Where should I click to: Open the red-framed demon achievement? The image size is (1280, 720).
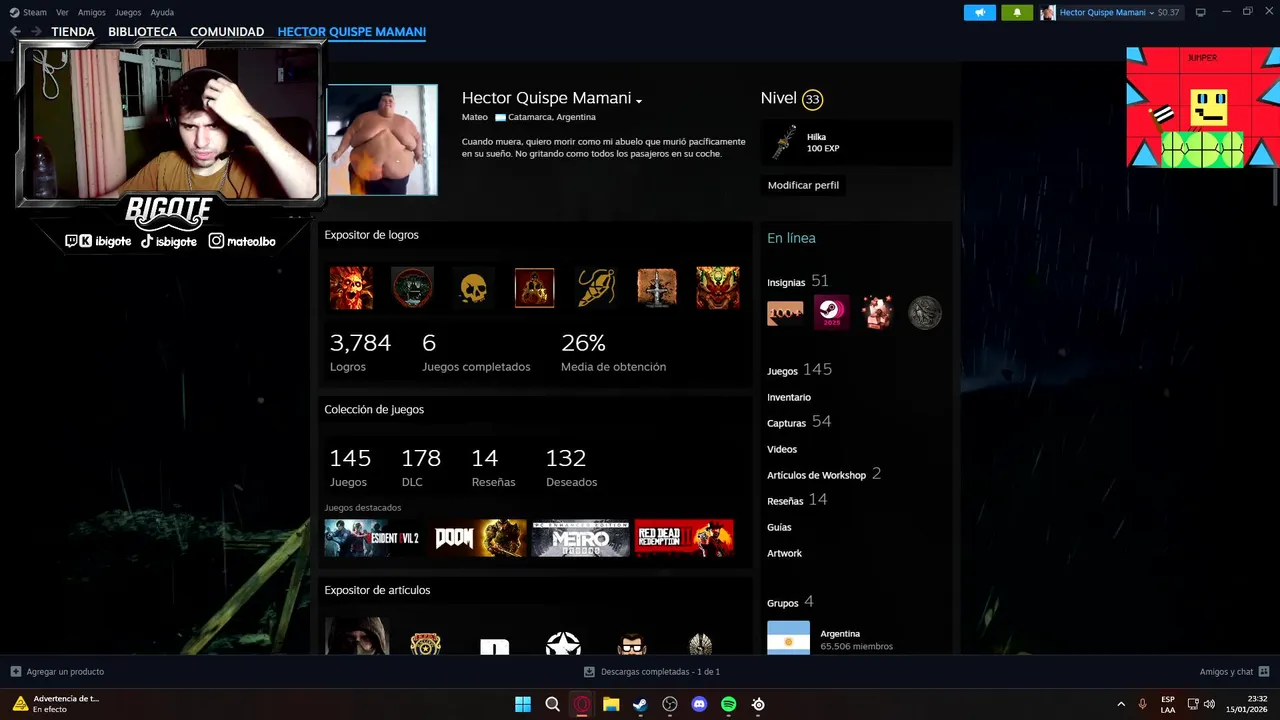(x=534, y=287)
